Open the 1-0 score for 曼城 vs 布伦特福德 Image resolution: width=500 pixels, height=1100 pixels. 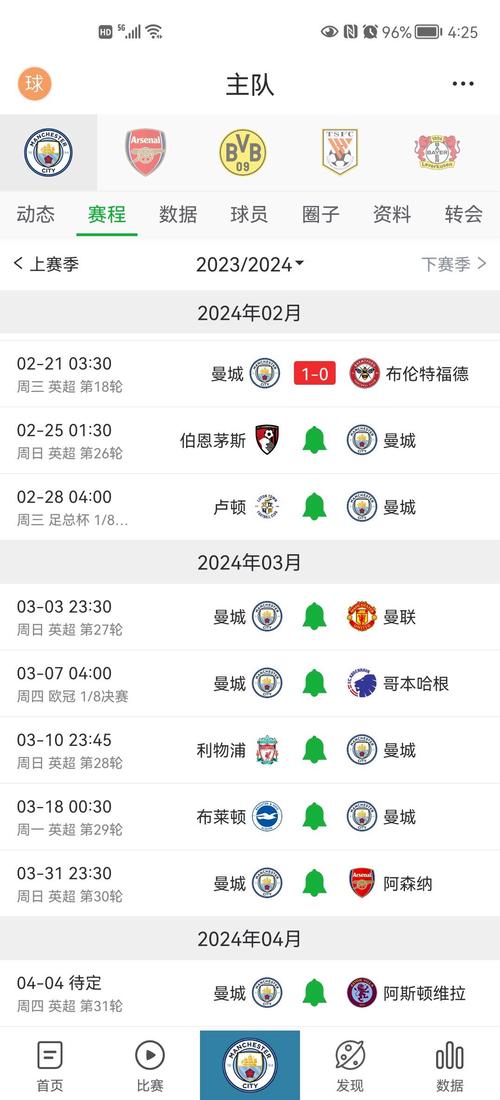click(315, 373)
